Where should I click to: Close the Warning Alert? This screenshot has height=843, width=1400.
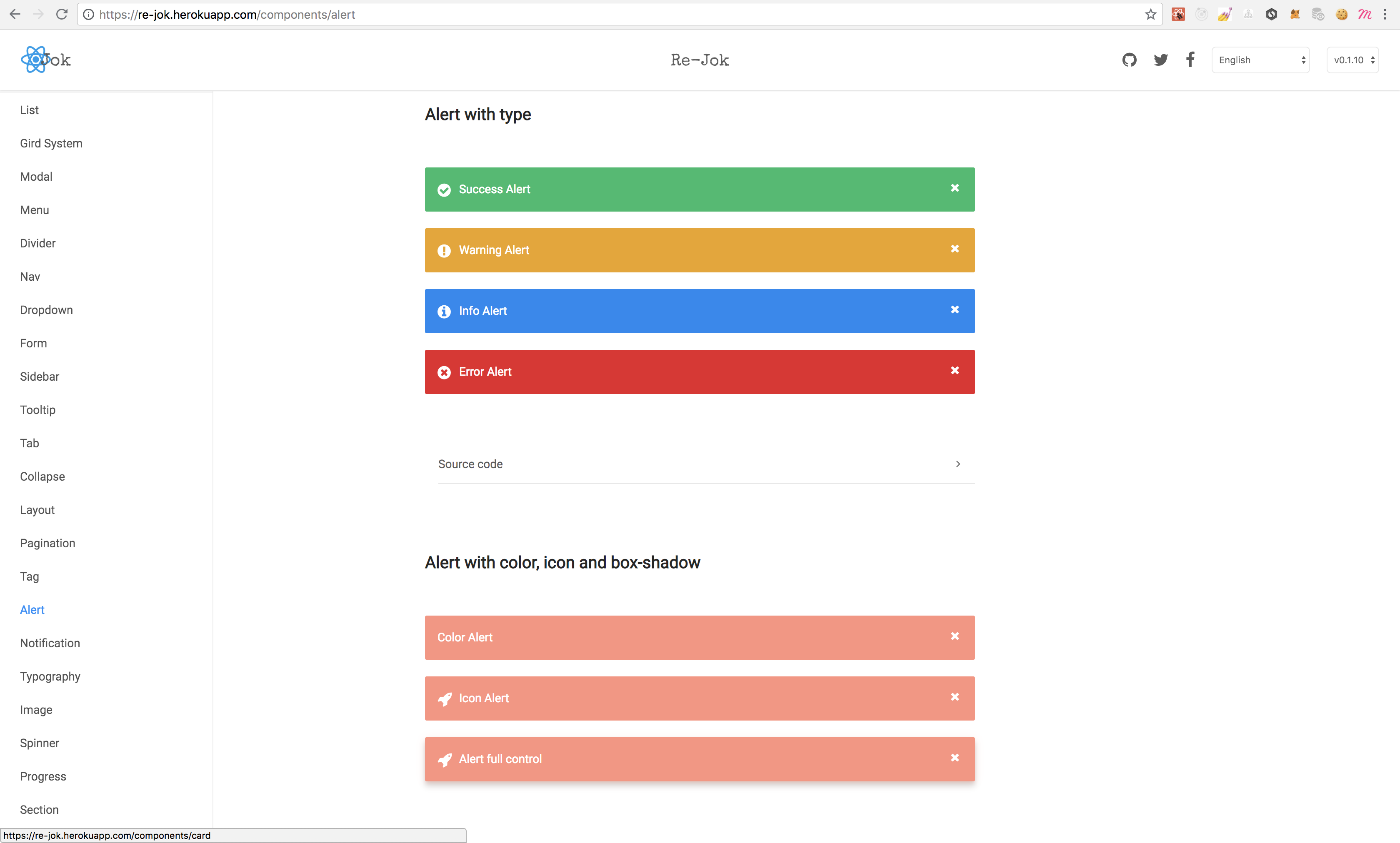(x=955, y=249)
